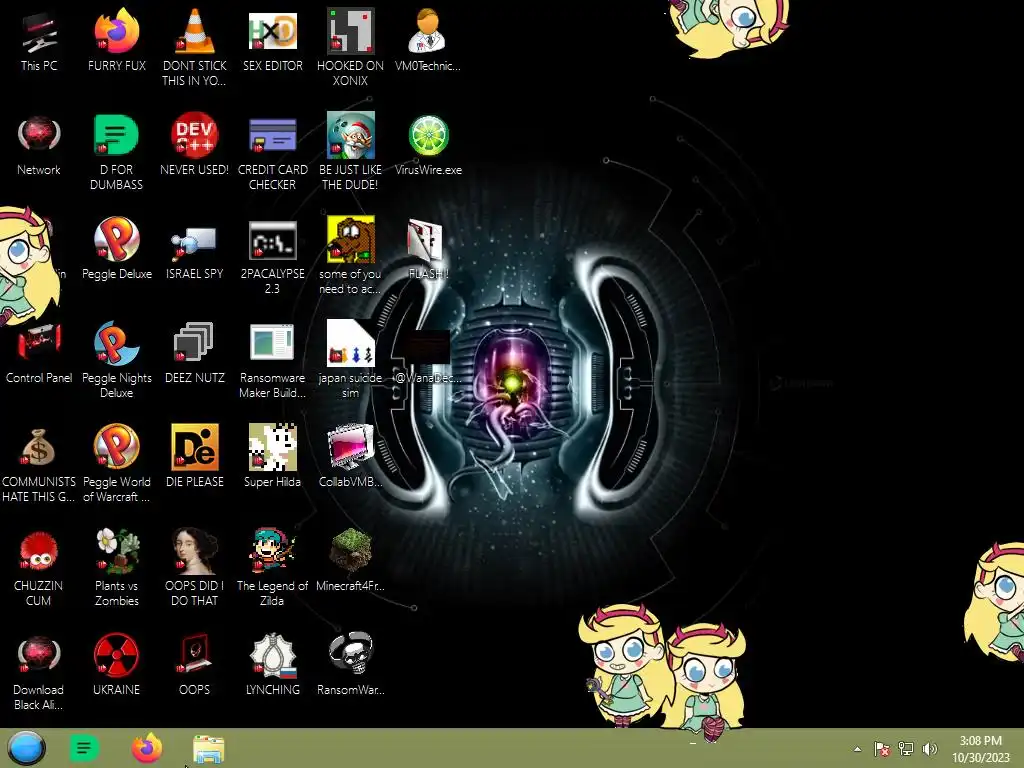
Task: Show hidden tray icons arrow
Action: tap(857, 749)
